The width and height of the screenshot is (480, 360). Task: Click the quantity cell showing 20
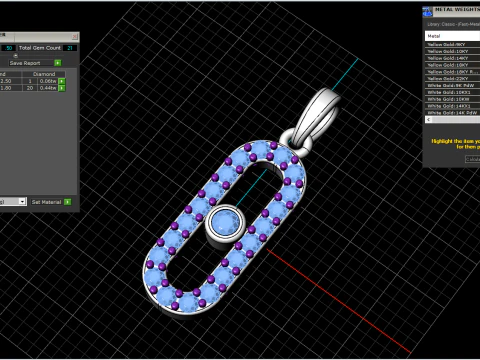(30, 88)
